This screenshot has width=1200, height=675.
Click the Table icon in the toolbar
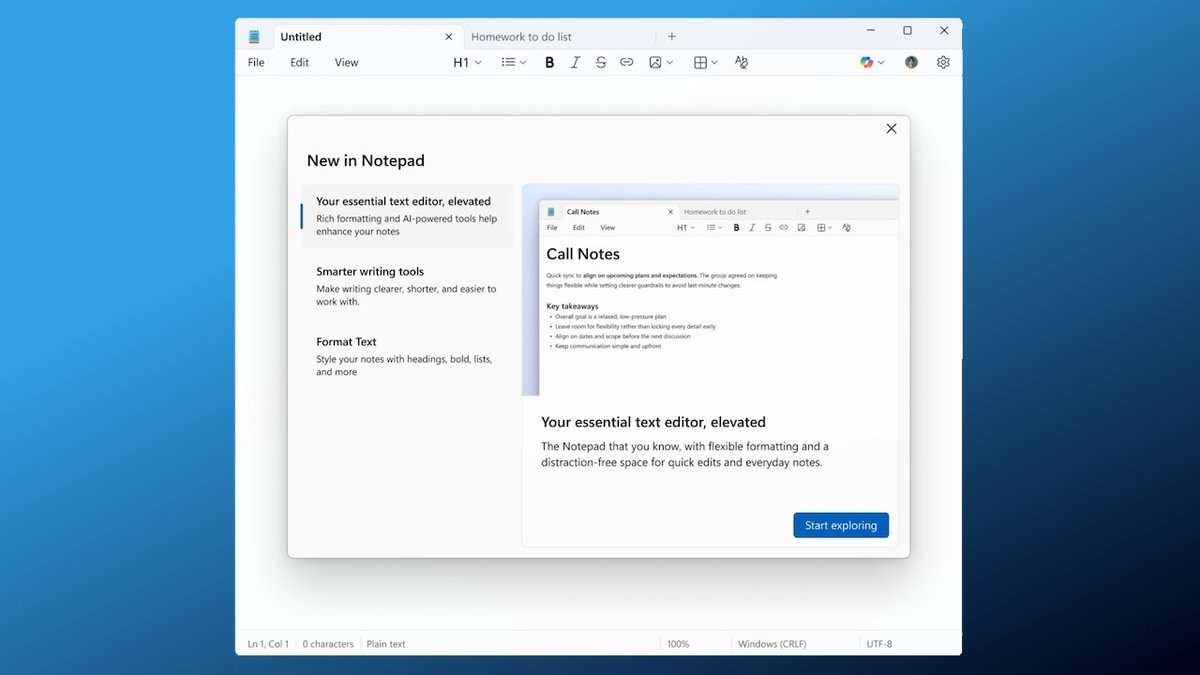click(700, 62)
